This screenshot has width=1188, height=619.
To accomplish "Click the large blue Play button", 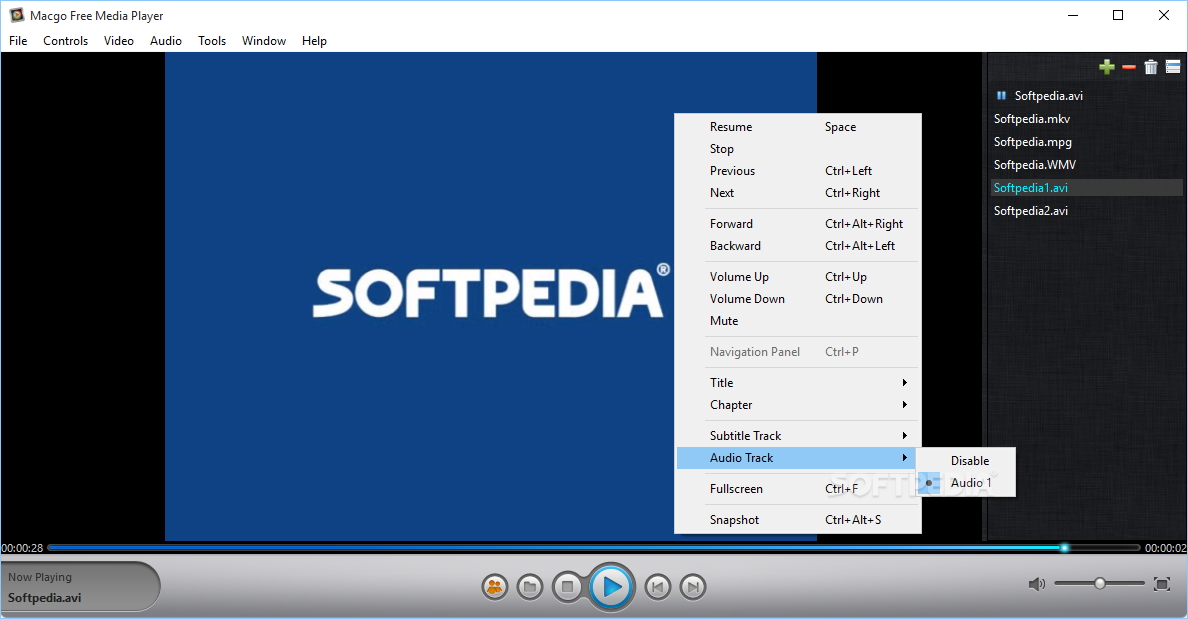I will [611, 586].
